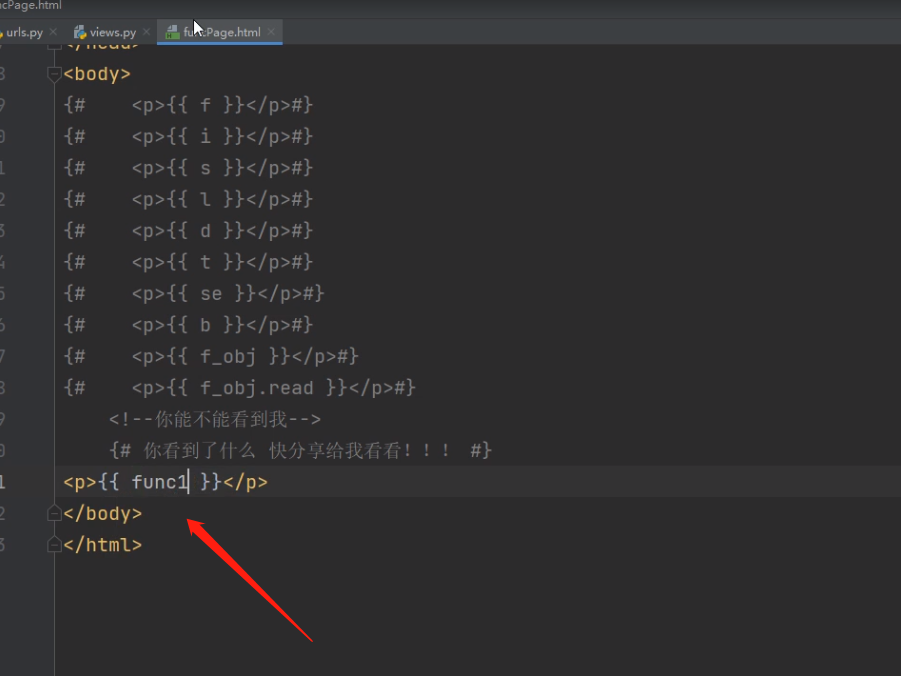
Task: Click the template comment 你看到了什么
Action: tap(300, 451)
